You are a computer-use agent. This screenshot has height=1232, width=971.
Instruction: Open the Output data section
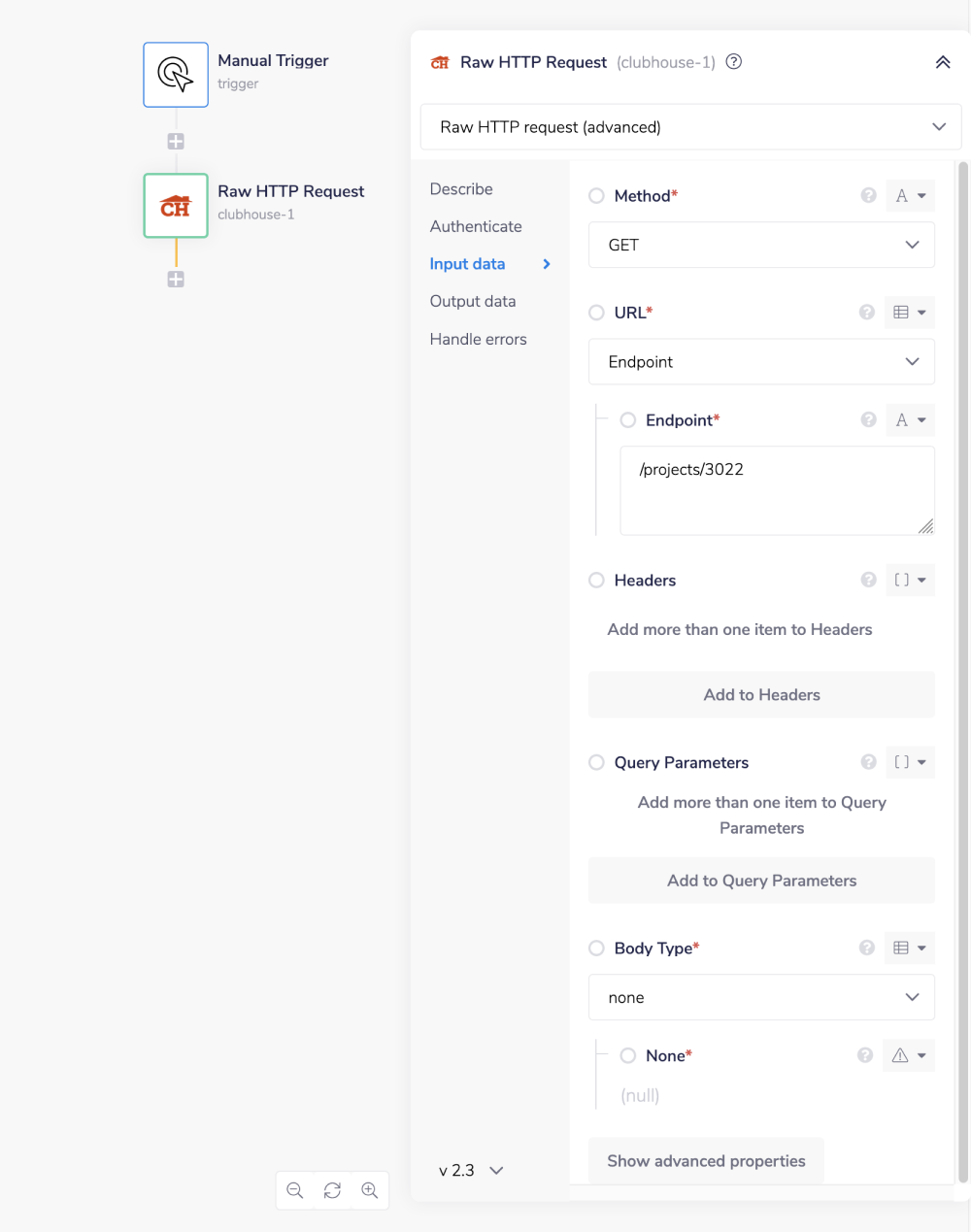[x=473, y=301]
